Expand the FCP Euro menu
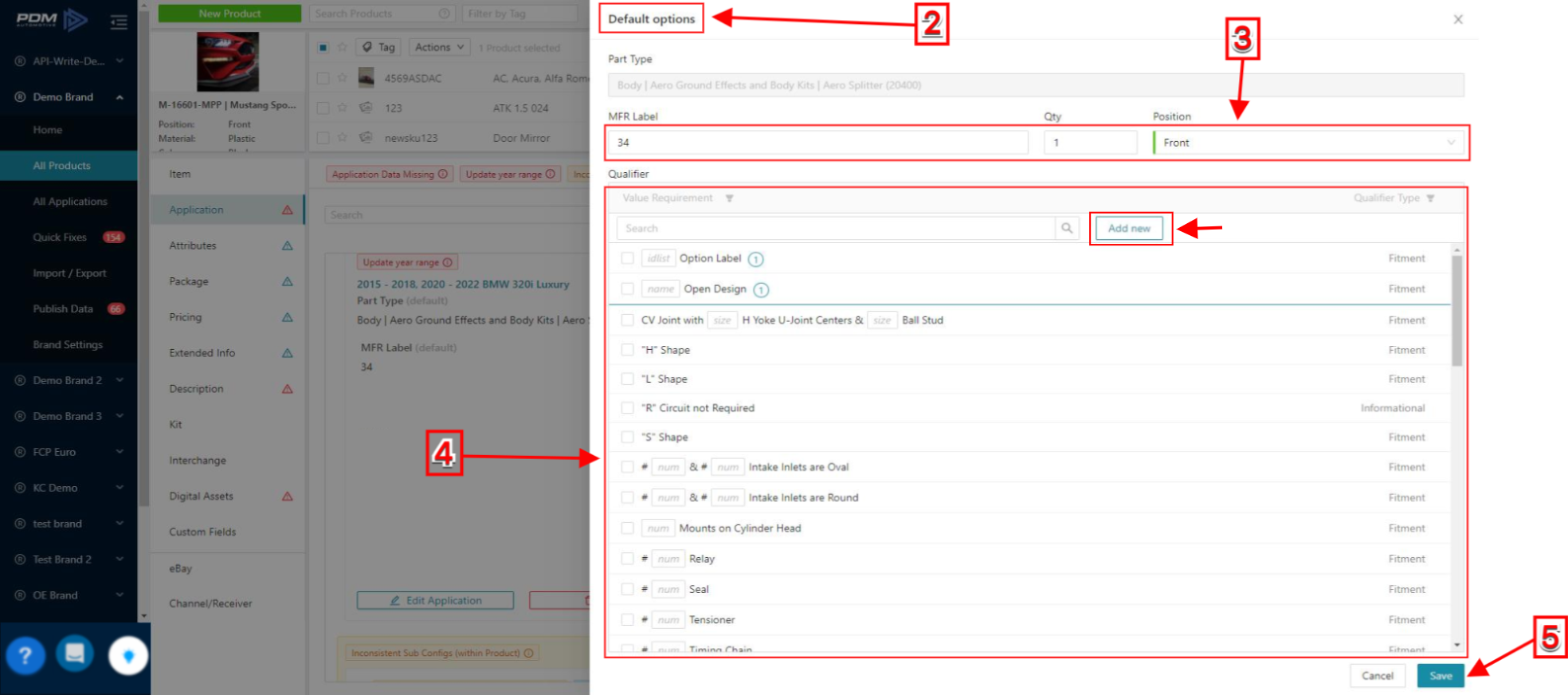The width and height of the screenshot is (1568, 695). 120,452
